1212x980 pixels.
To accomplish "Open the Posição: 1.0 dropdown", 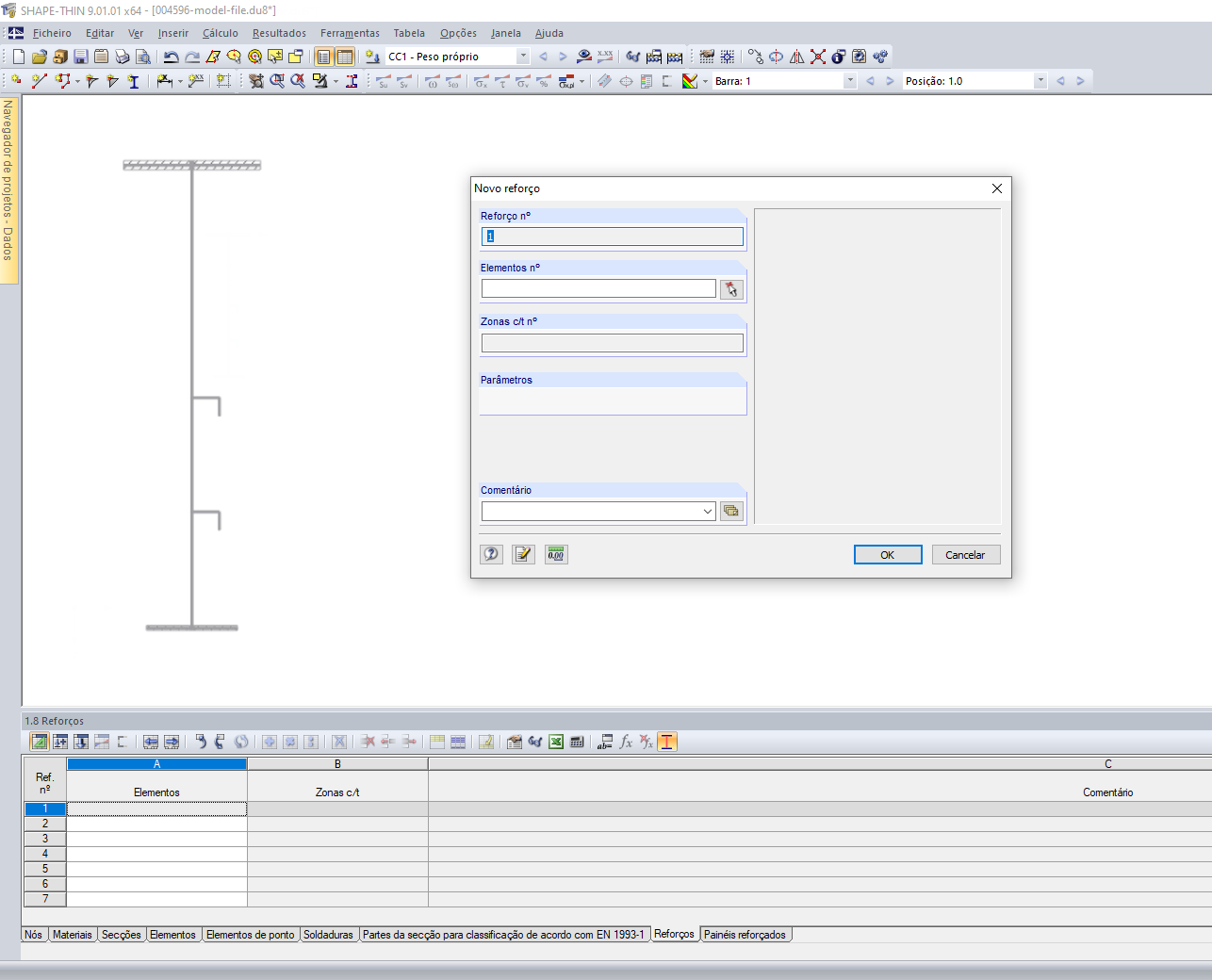I will click(x=1040, y=81).
